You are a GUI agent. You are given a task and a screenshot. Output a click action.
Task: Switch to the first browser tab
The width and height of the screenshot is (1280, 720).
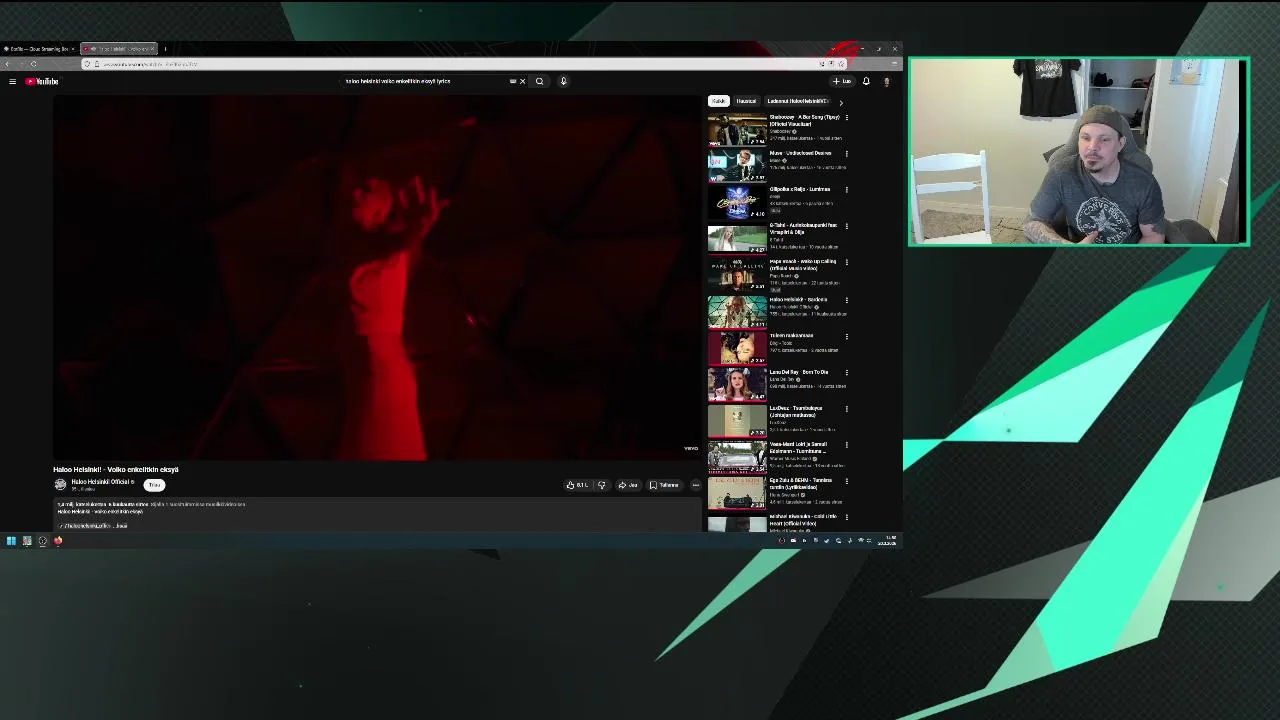[x=40, y=48]
